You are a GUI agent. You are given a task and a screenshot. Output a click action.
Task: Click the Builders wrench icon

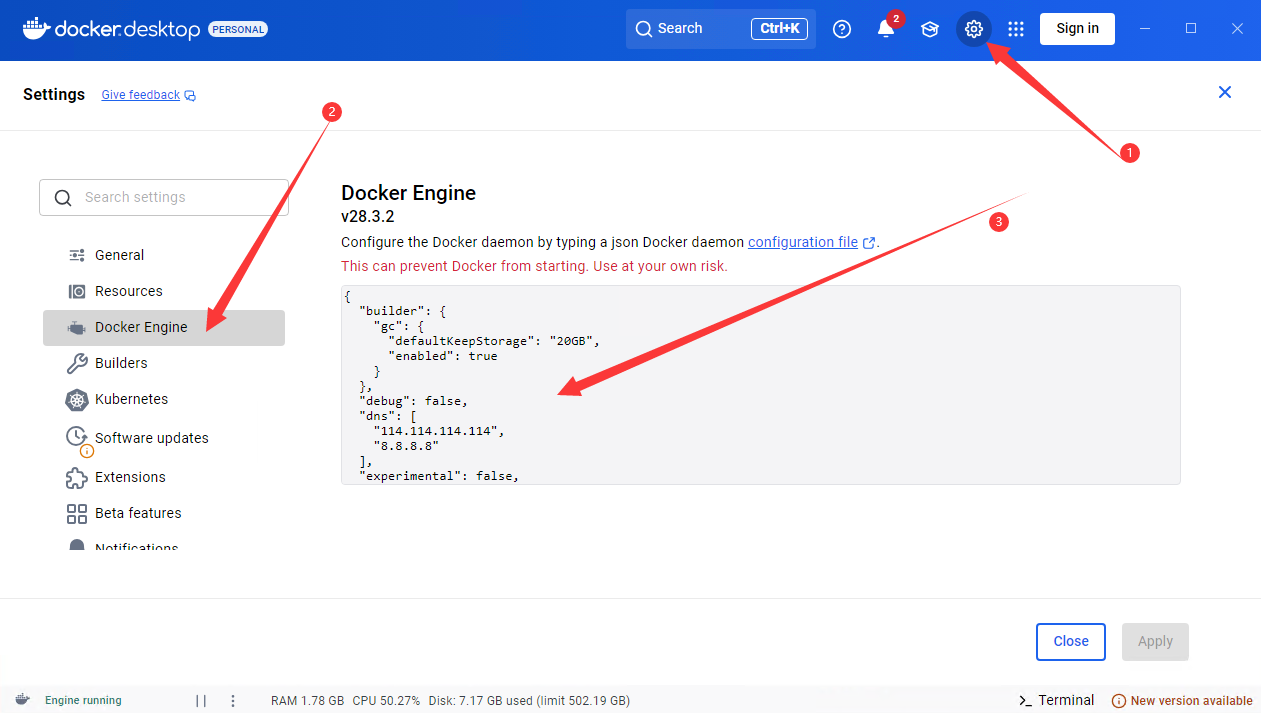pyautogui.click(x=77, y=363)
